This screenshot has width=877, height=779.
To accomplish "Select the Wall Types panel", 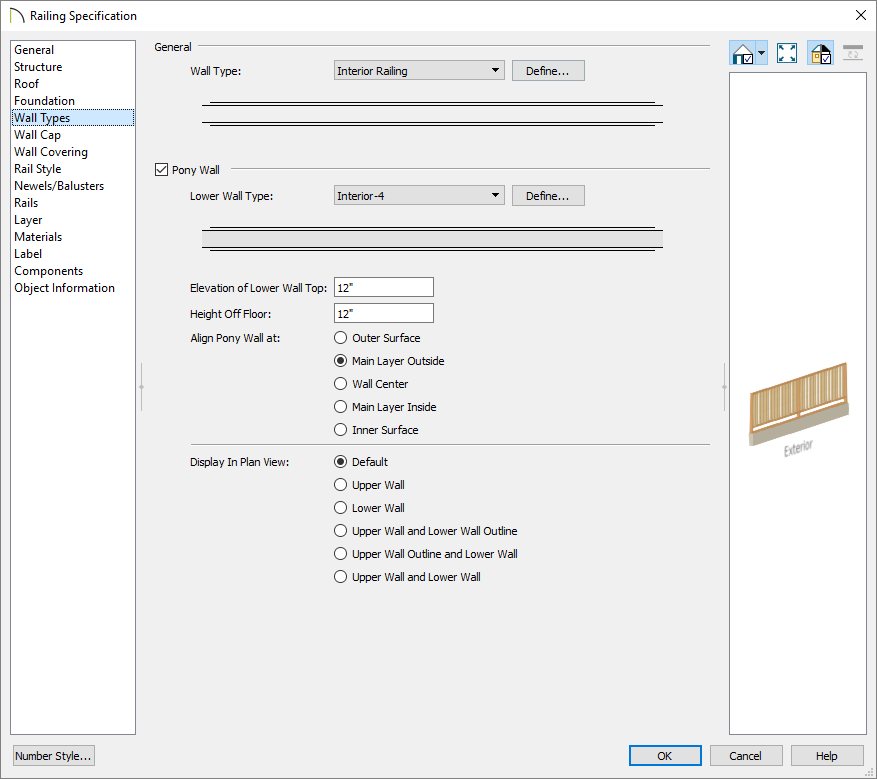I will coord(73,117).
